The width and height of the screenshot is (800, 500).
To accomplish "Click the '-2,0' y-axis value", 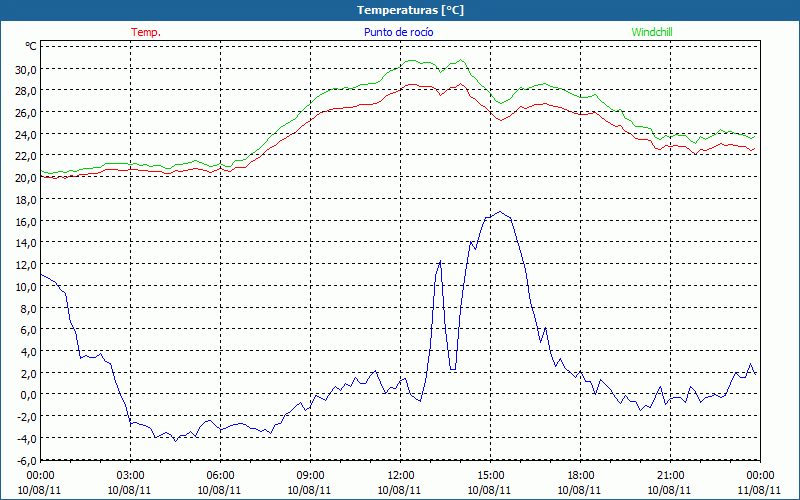I will [27, 417].
